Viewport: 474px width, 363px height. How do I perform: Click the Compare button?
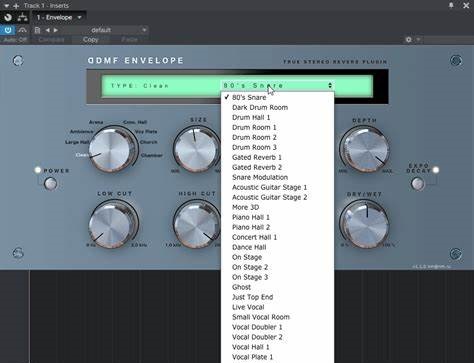[x=51, y=39]
